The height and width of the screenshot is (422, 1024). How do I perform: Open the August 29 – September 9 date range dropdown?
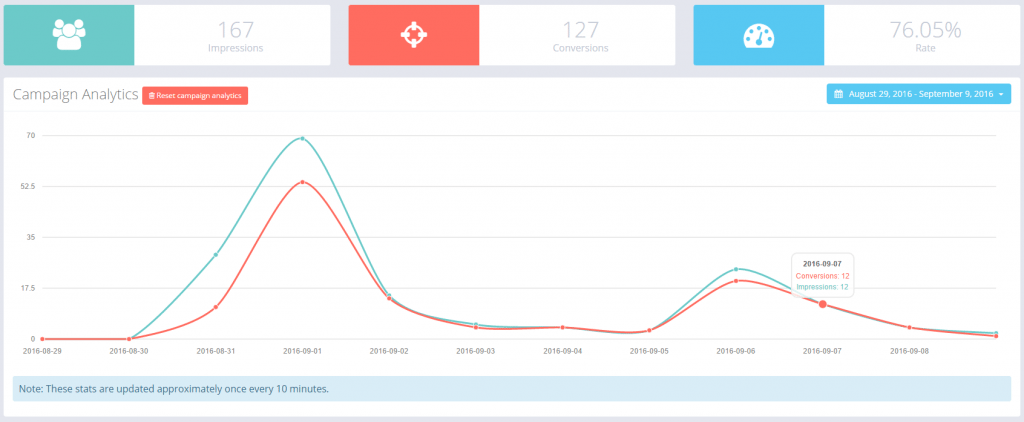pos(918,94)
